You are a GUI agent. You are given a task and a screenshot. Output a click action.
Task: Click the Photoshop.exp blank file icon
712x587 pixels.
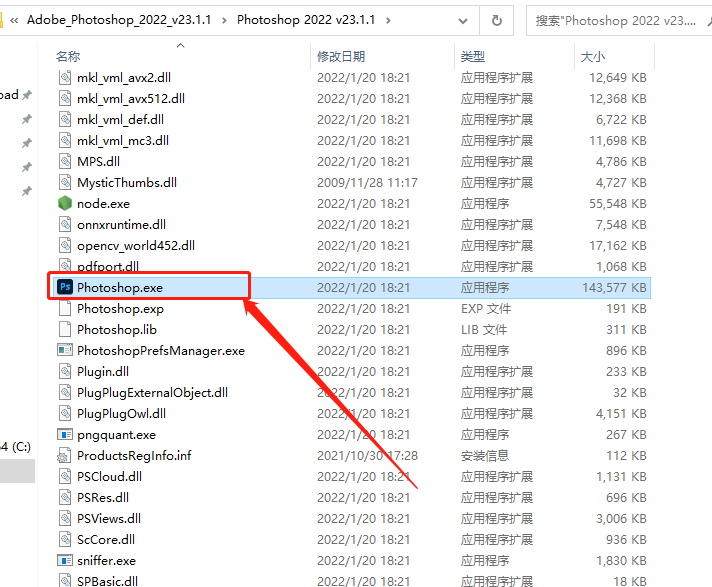65,308
